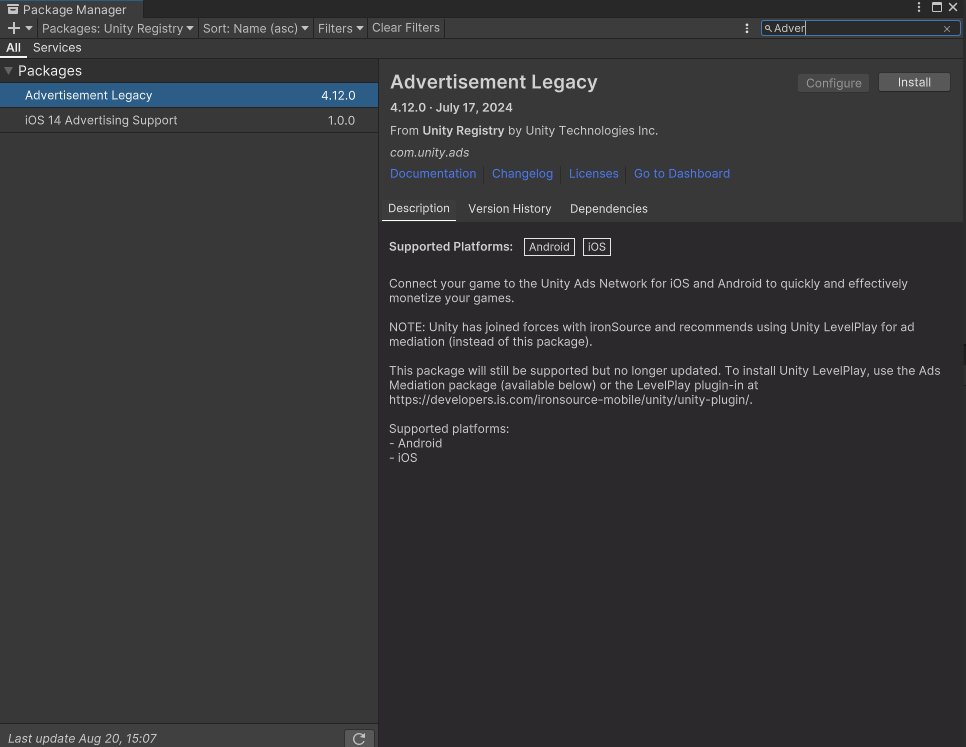This screenshot has height=747, width=966.
Task: Click the Advertisement Legacy title heading
Action: tap(493, 82)
